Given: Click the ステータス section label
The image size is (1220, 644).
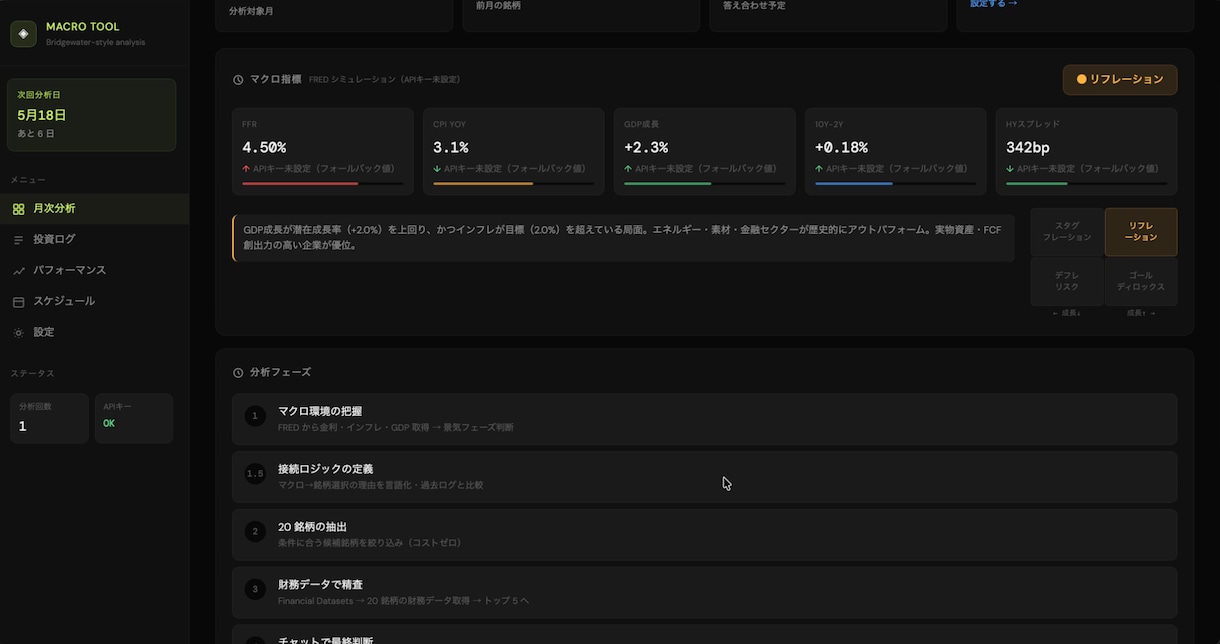Looking at the screenshot, I should [x=32, y=374].
